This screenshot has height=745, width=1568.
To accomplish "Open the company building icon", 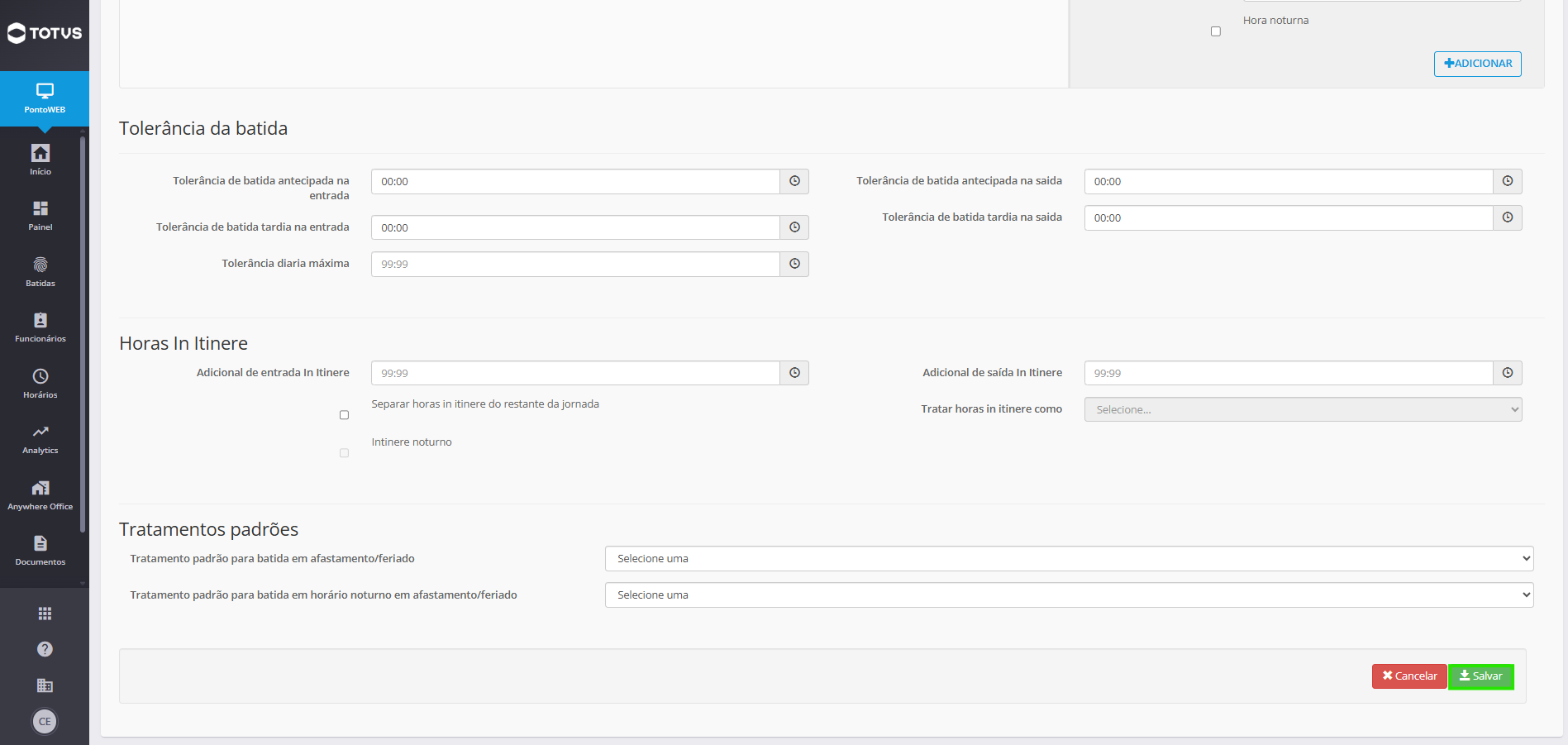I will (x=45, y=685).
